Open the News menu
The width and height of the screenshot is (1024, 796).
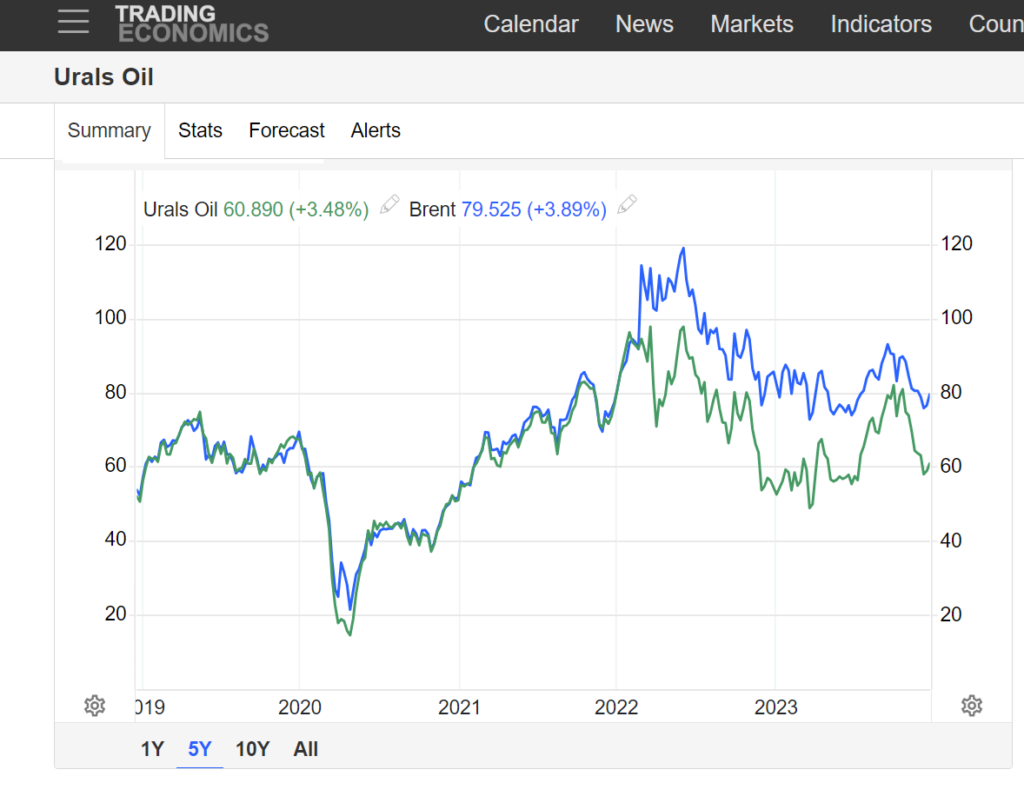pos(644,24)
